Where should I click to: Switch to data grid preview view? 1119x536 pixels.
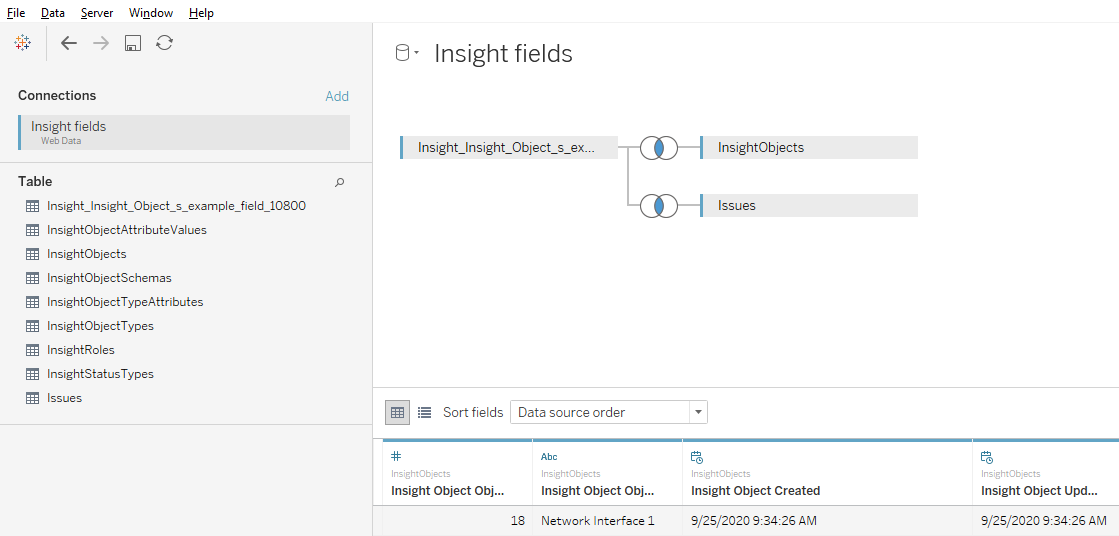(x=397, y=412)
